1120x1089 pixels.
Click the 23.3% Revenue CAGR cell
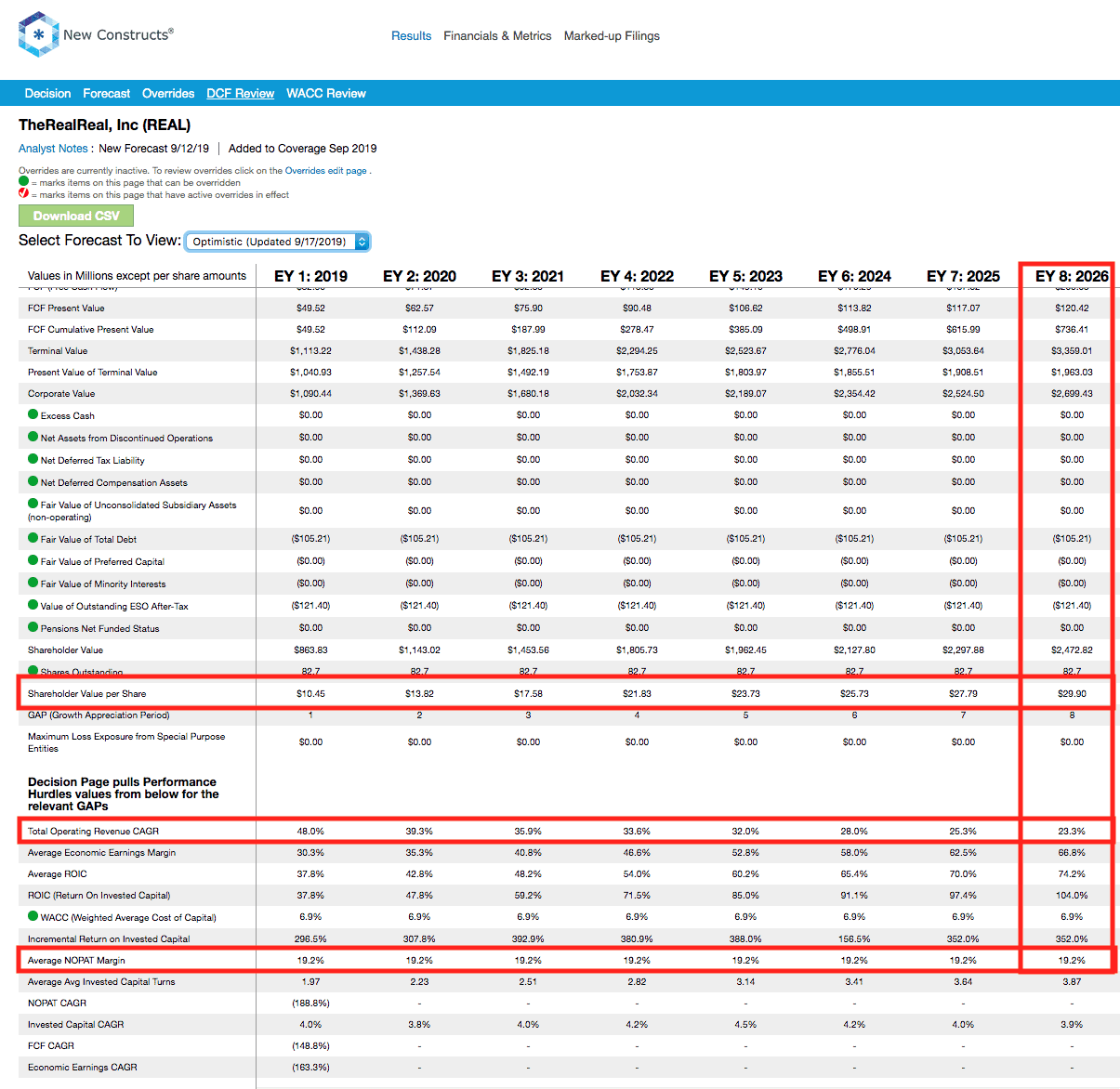tap(1072, 832)
